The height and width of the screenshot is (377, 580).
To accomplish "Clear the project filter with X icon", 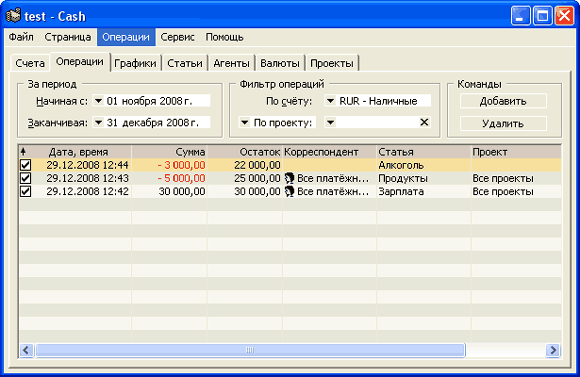I will [424, 122].
